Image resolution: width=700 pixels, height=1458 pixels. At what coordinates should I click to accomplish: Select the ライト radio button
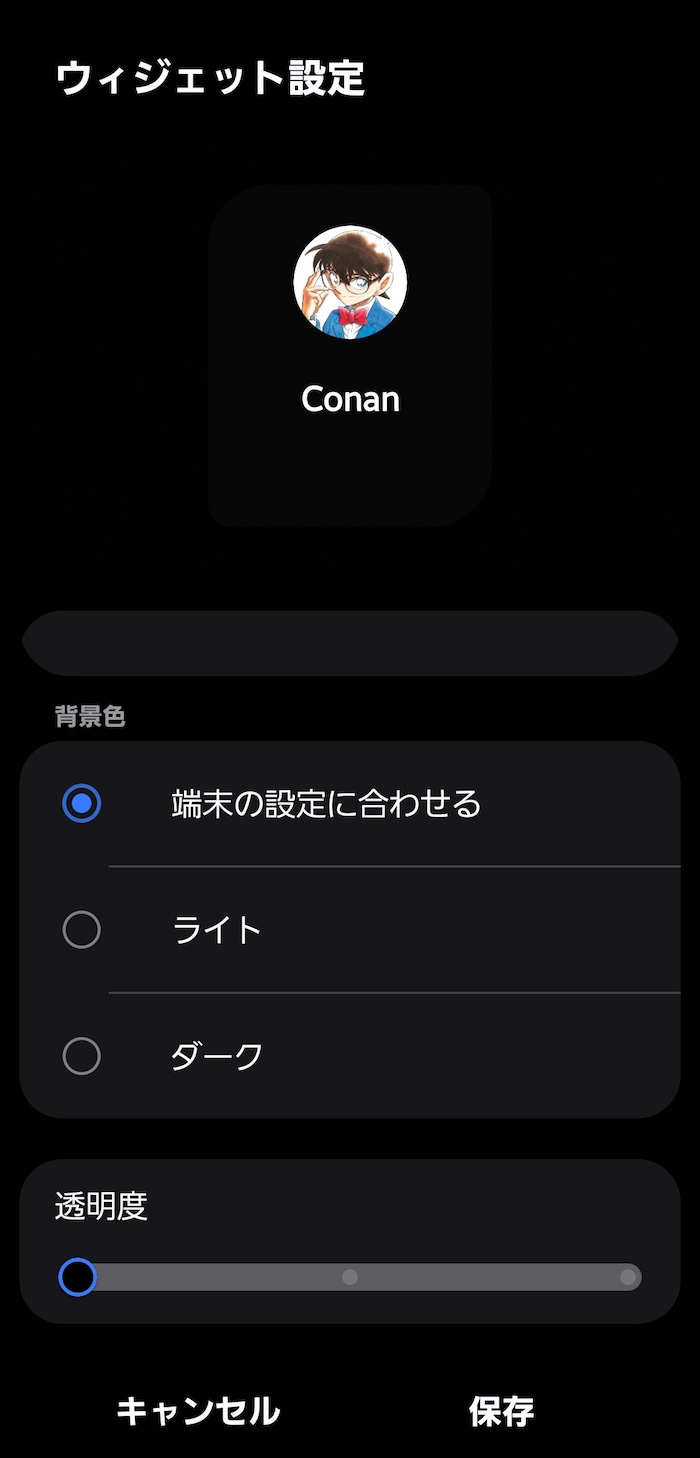point(81,930)
